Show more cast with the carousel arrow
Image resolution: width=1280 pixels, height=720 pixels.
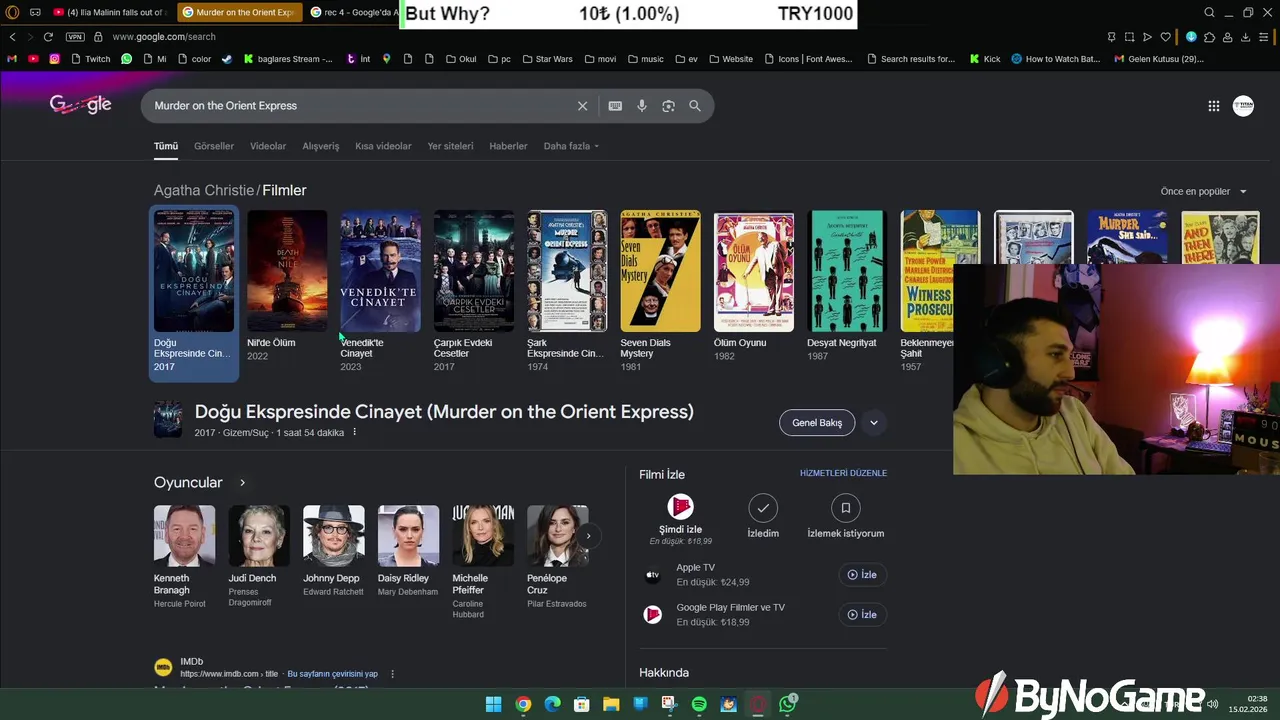click(588, 536)
